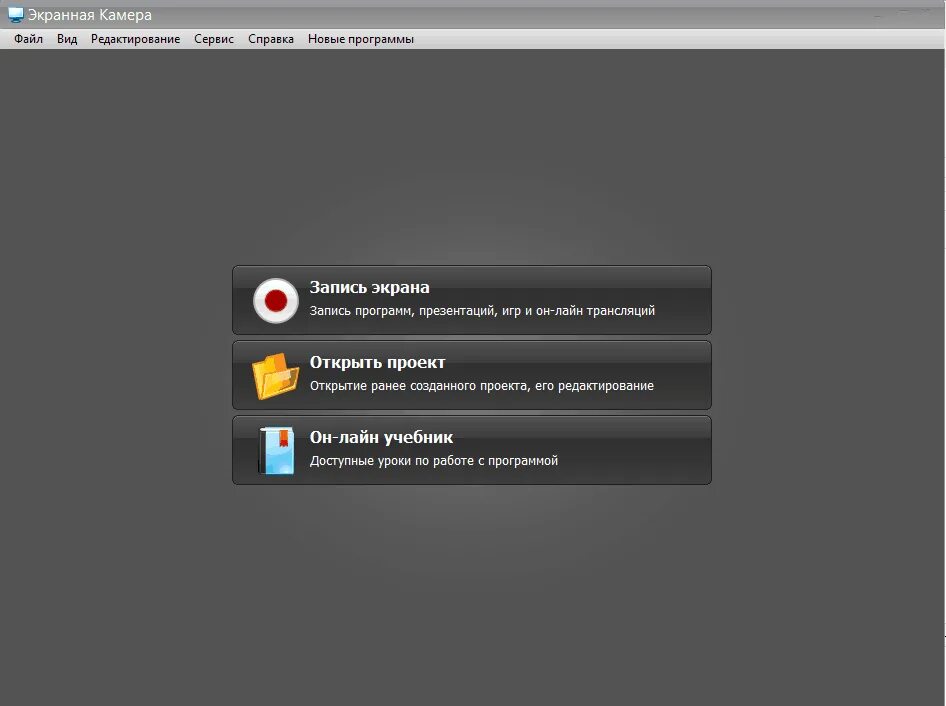Click text 'Доступные уроки по работе с программой'

coord(434,460)
